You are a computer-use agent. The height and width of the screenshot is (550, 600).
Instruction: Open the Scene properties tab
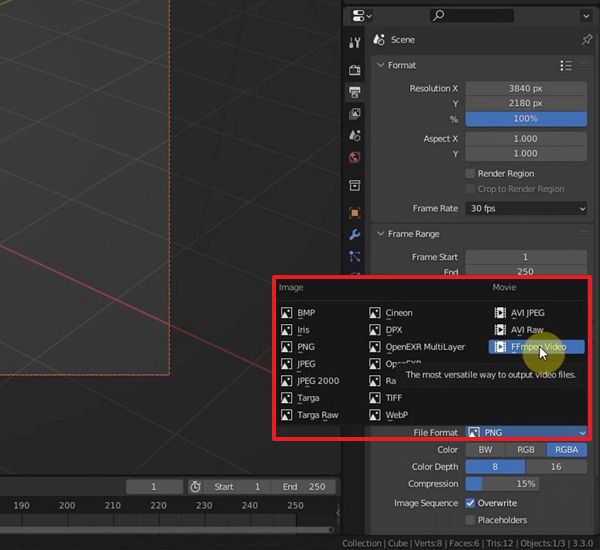[354, 135]
